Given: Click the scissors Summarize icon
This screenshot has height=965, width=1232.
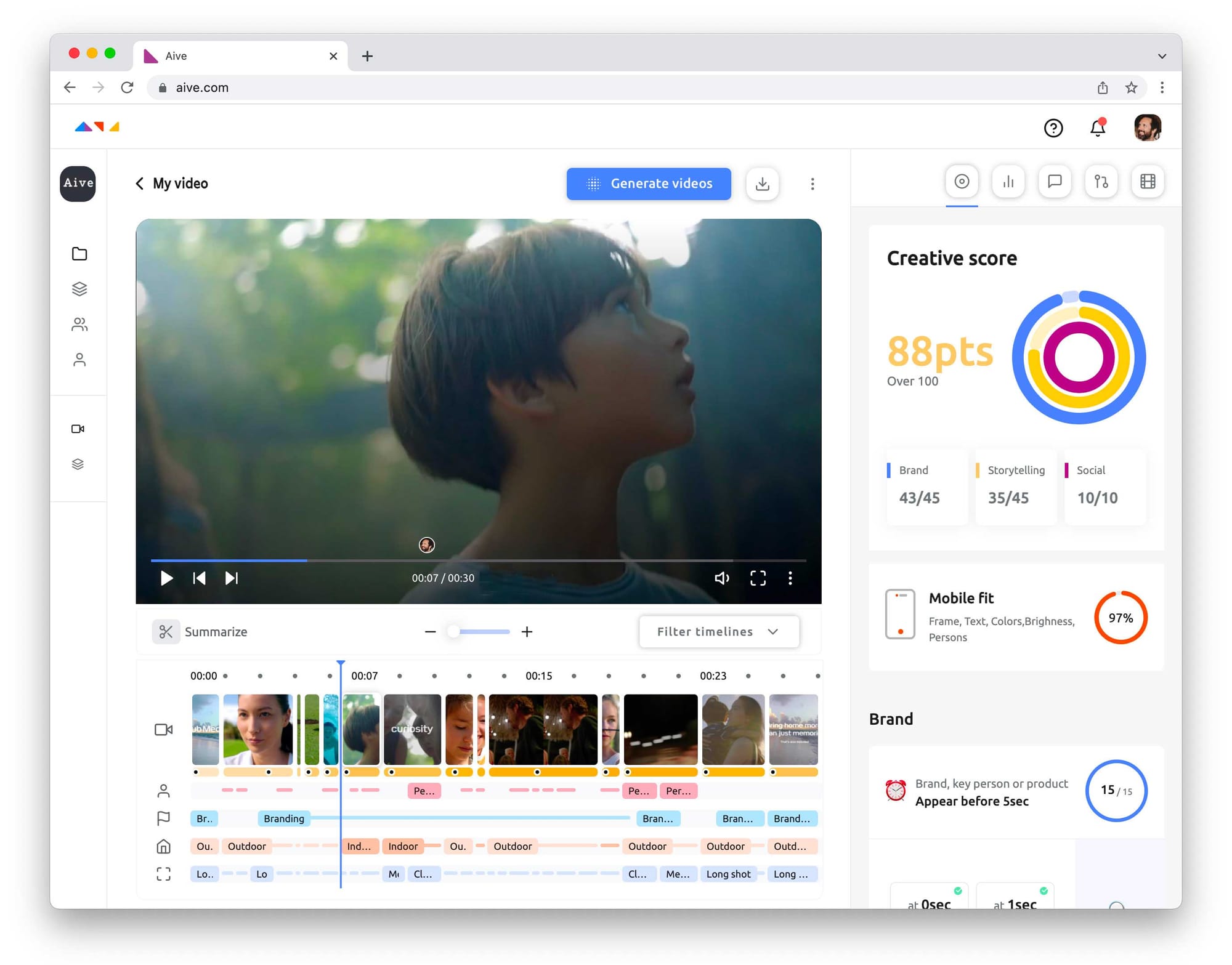Looking at the screenshot, I should [166, 631].
